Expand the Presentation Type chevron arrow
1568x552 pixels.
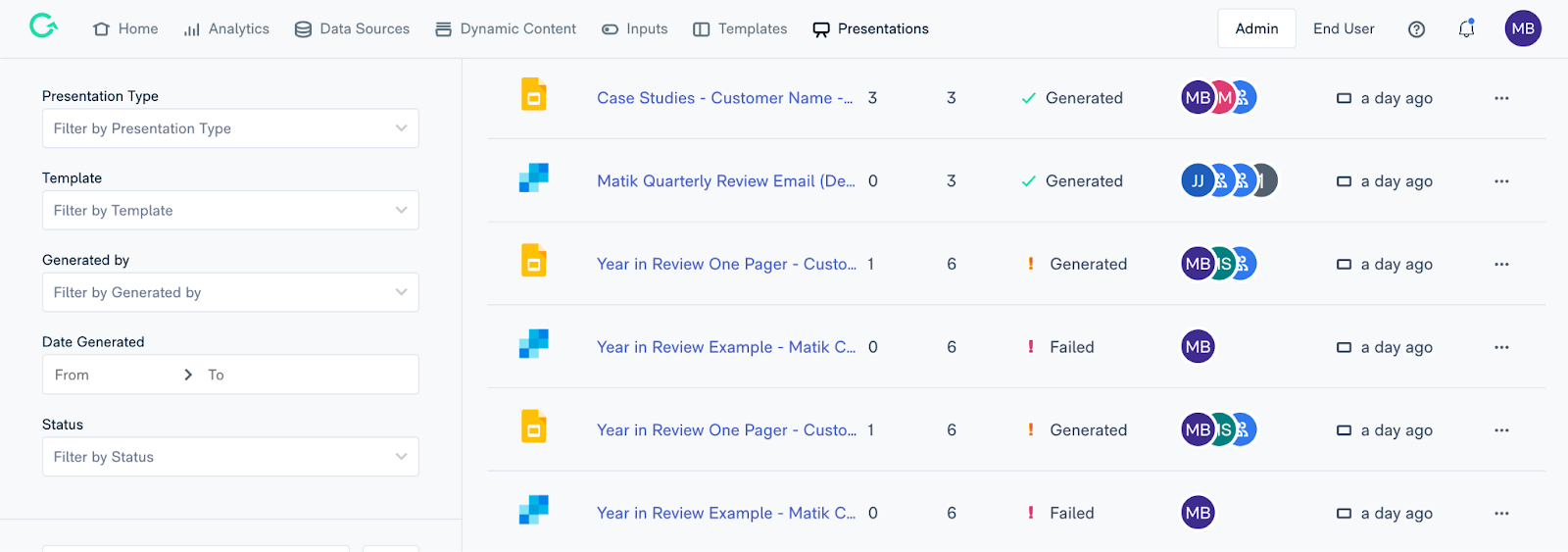coord(401,128)
